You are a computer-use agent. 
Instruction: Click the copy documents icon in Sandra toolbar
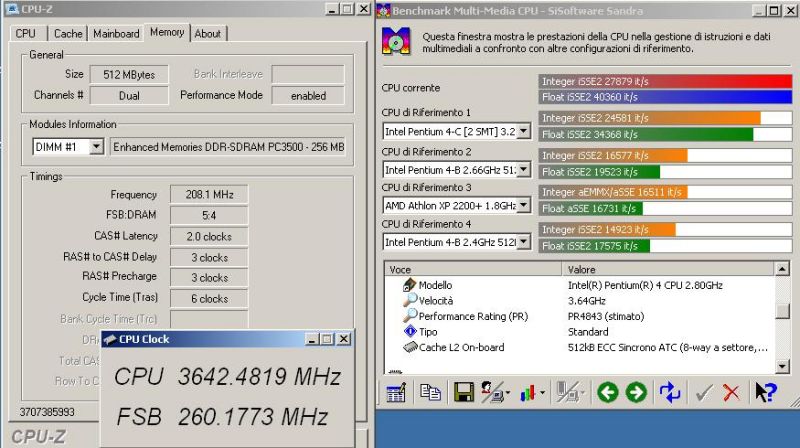click(x=430, y=392)
